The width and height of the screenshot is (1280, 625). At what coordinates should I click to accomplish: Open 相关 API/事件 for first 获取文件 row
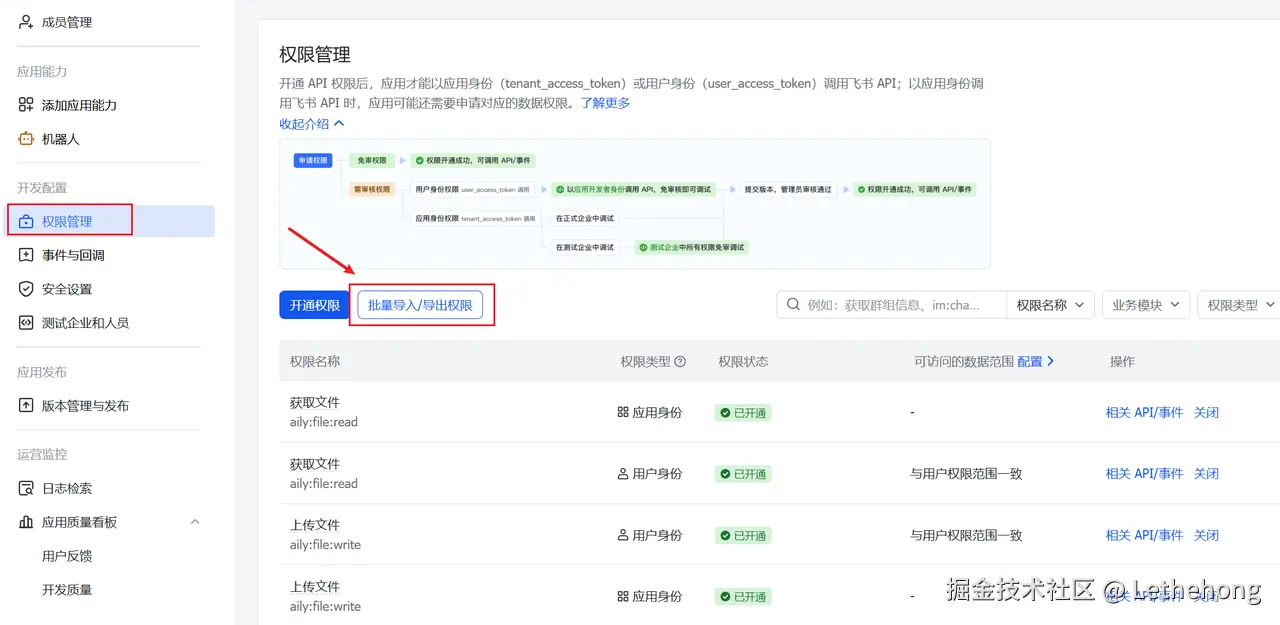point(1144,412)
